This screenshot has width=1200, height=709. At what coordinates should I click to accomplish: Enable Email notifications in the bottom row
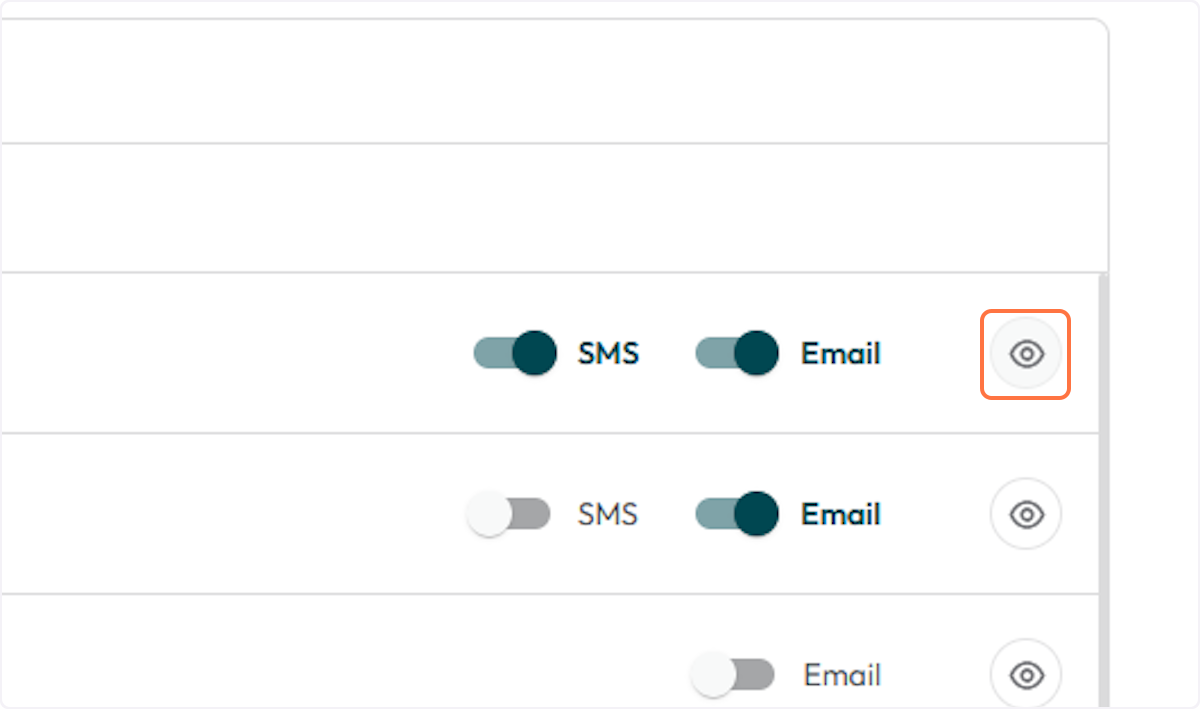(x=733, y=674)
